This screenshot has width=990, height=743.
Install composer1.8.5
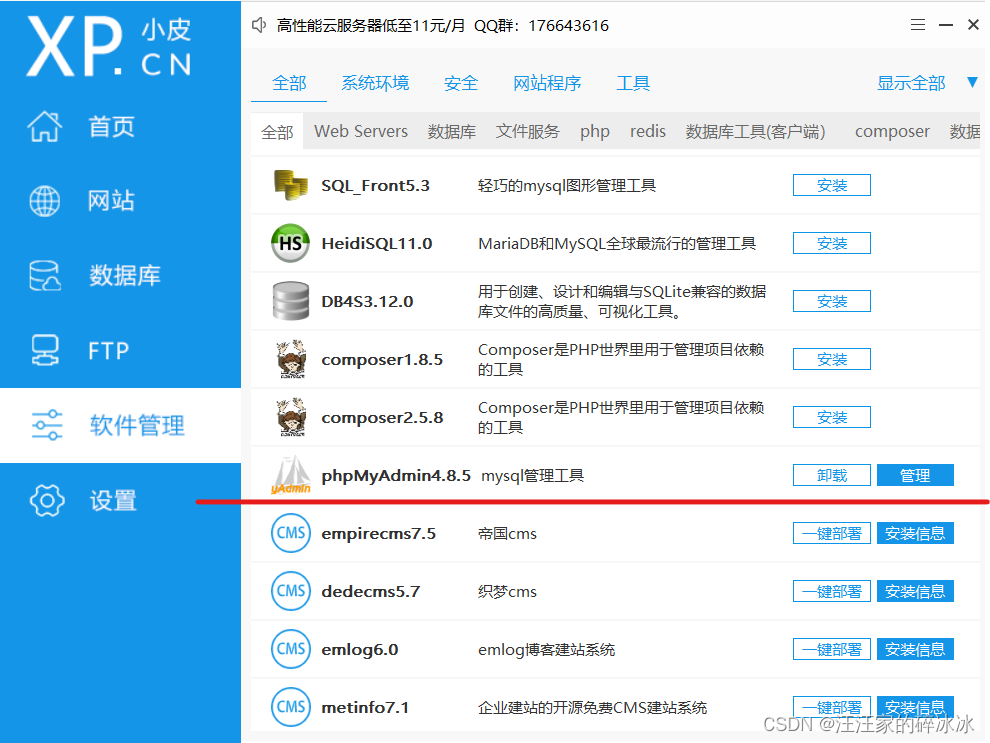832,359
